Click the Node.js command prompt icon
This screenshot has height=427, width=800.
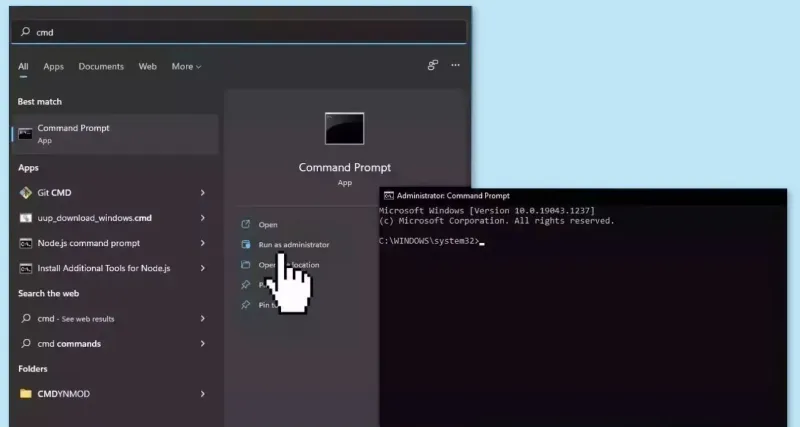(x=25, y=243)
